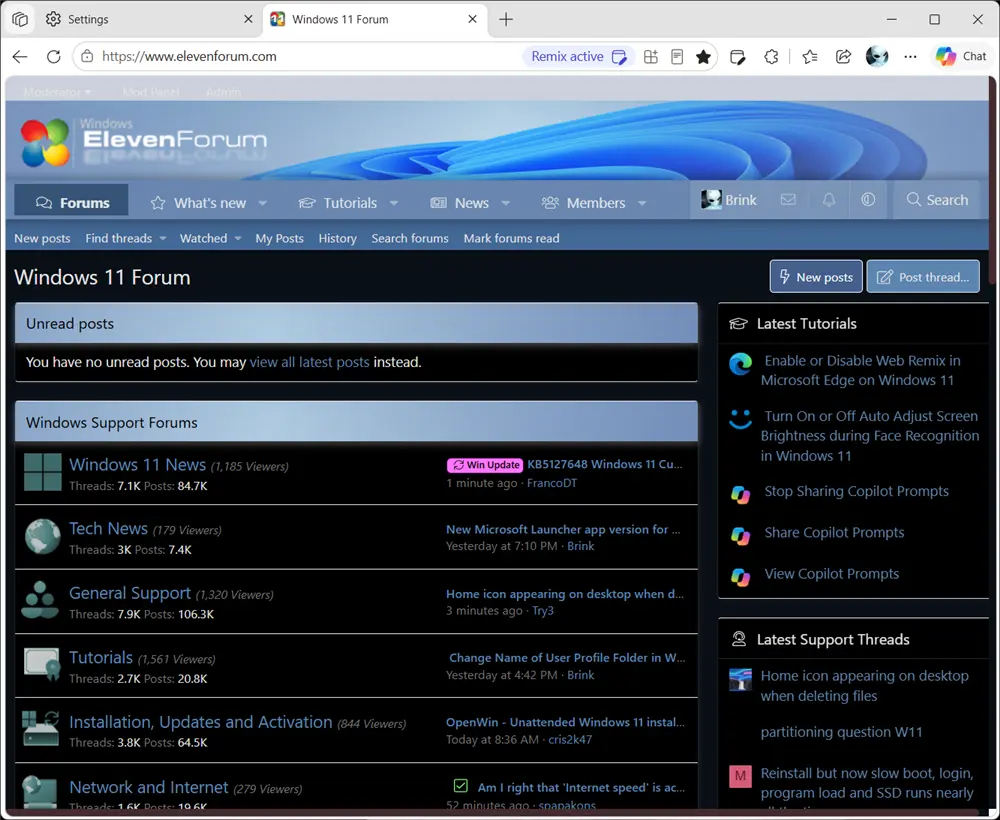Open What's new nav item
The width and height of the screenshot is (1000, 820).
[x=201, y=203]
